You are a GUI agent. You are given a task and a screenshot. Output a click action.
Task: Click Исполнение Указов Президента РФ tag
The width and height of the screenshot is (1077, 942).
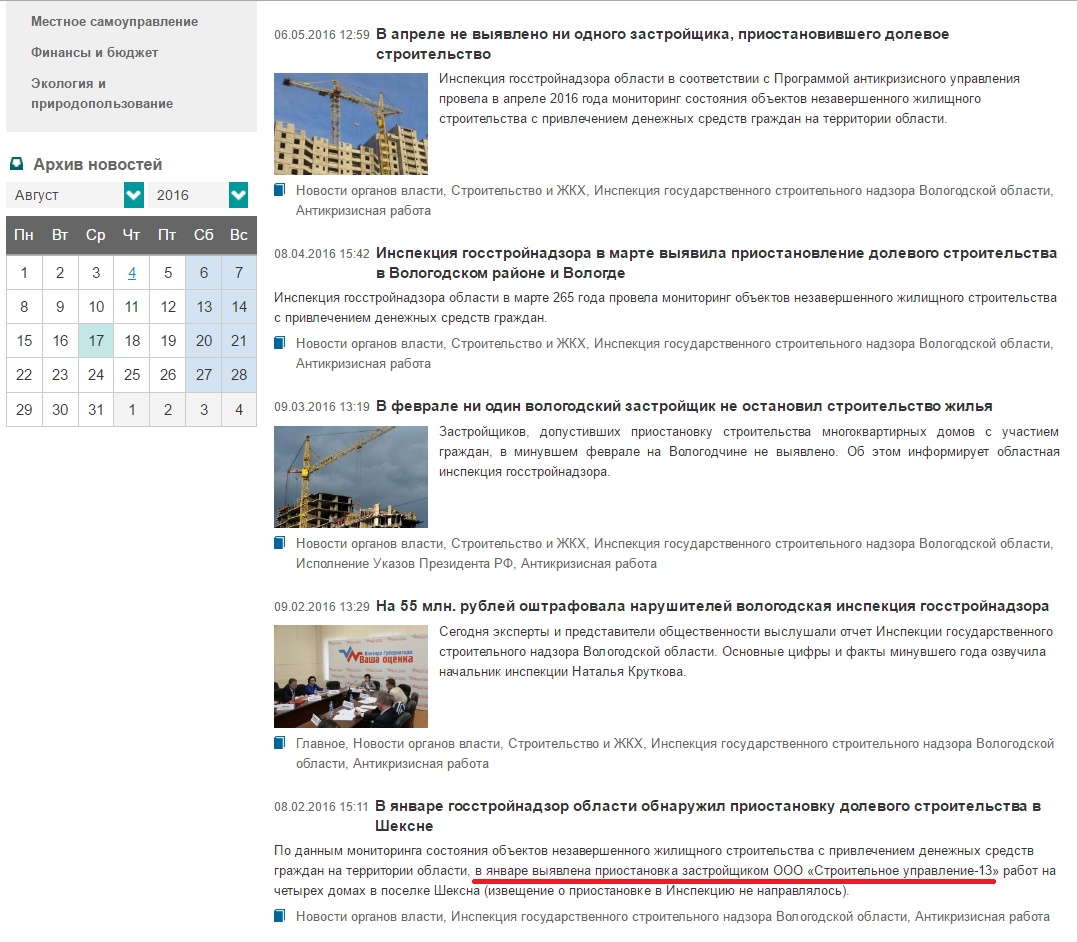[x=405, y=563]
